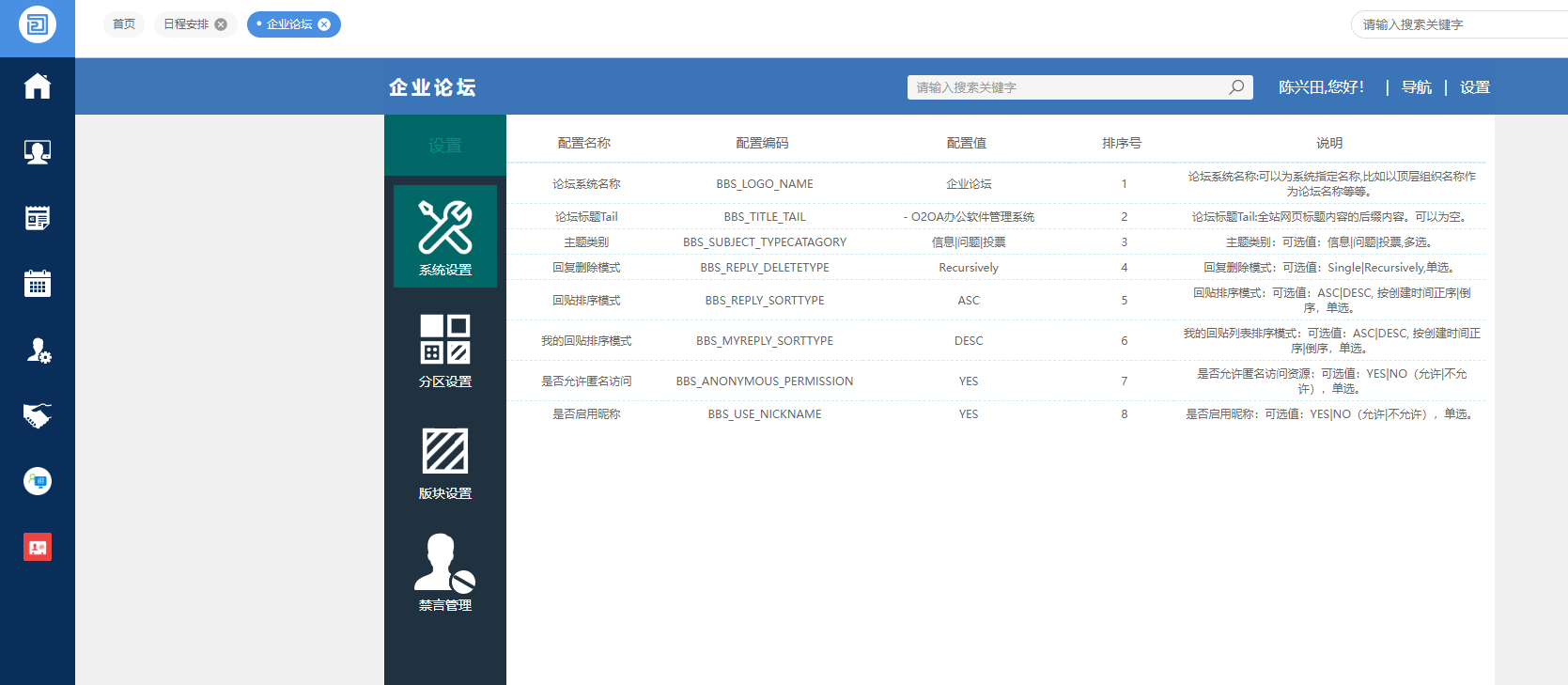Open the round white chat icon in the left sidebar
Screen dimensions: 1568x685
click(x=38, y=481)
